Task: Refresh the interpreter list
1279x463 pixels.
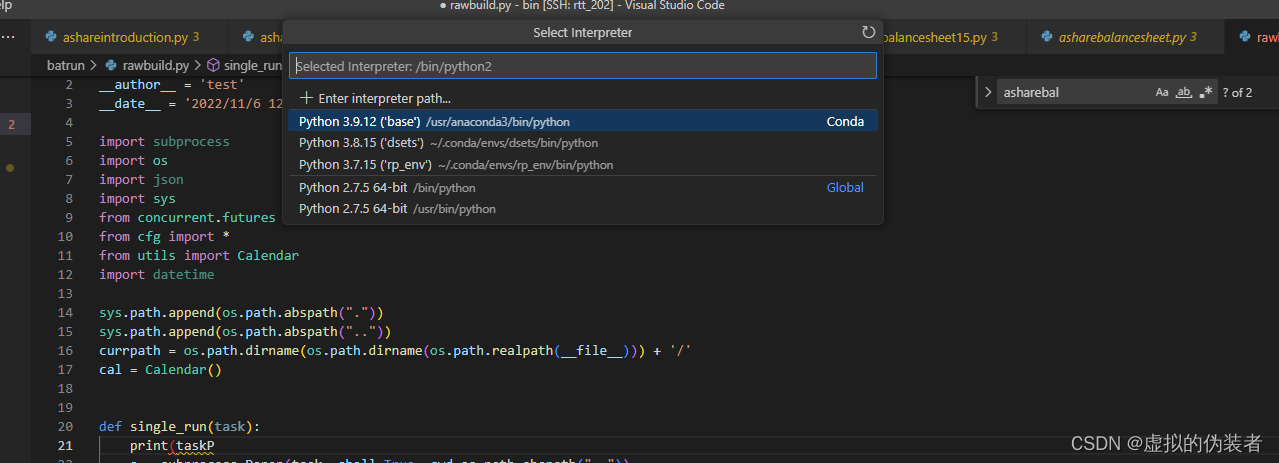Action: pyautogui.click(x=869, y=32)
